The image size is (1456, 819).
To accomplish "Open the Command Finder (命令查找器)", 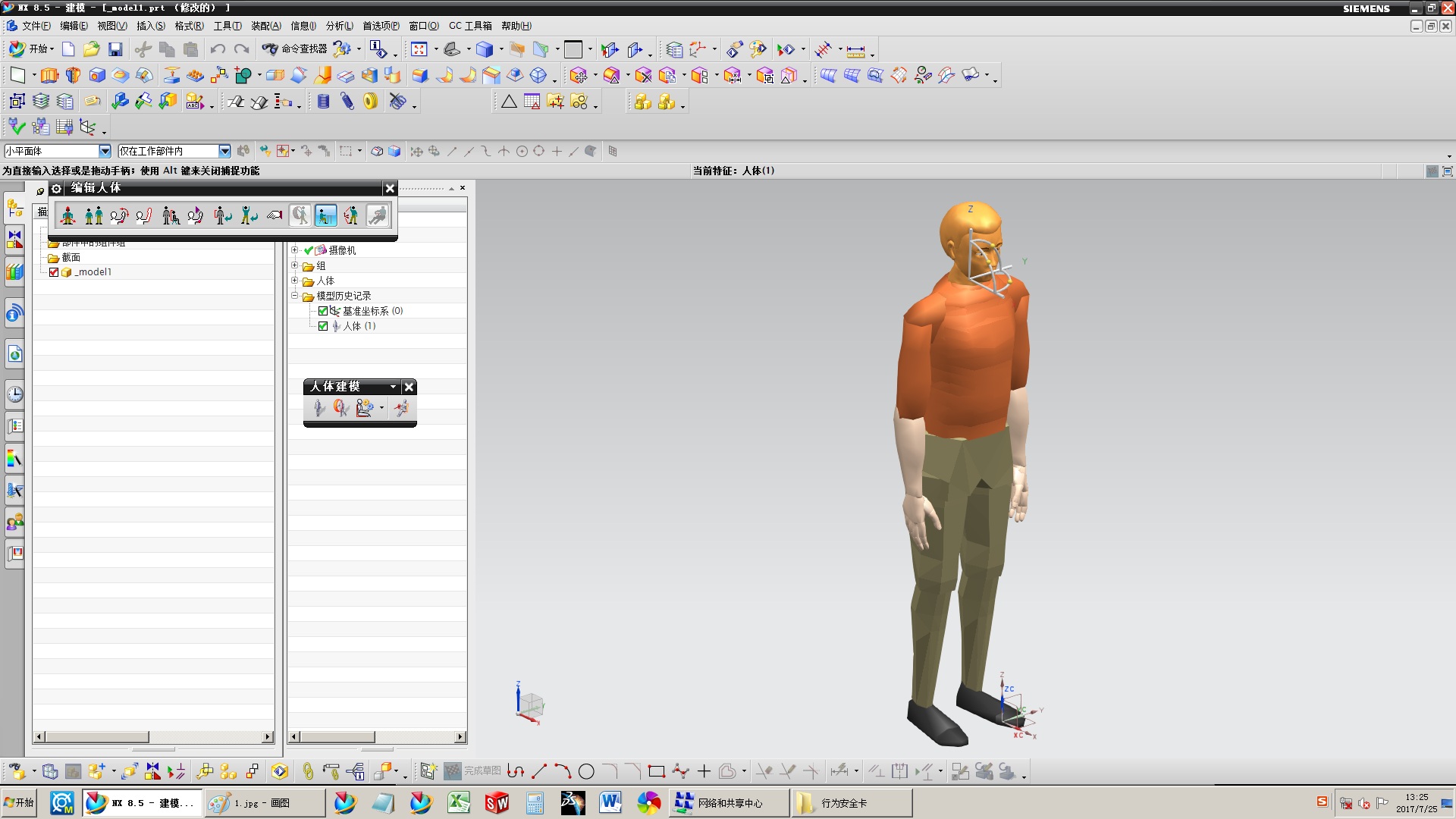I will (x=295, y=49).
